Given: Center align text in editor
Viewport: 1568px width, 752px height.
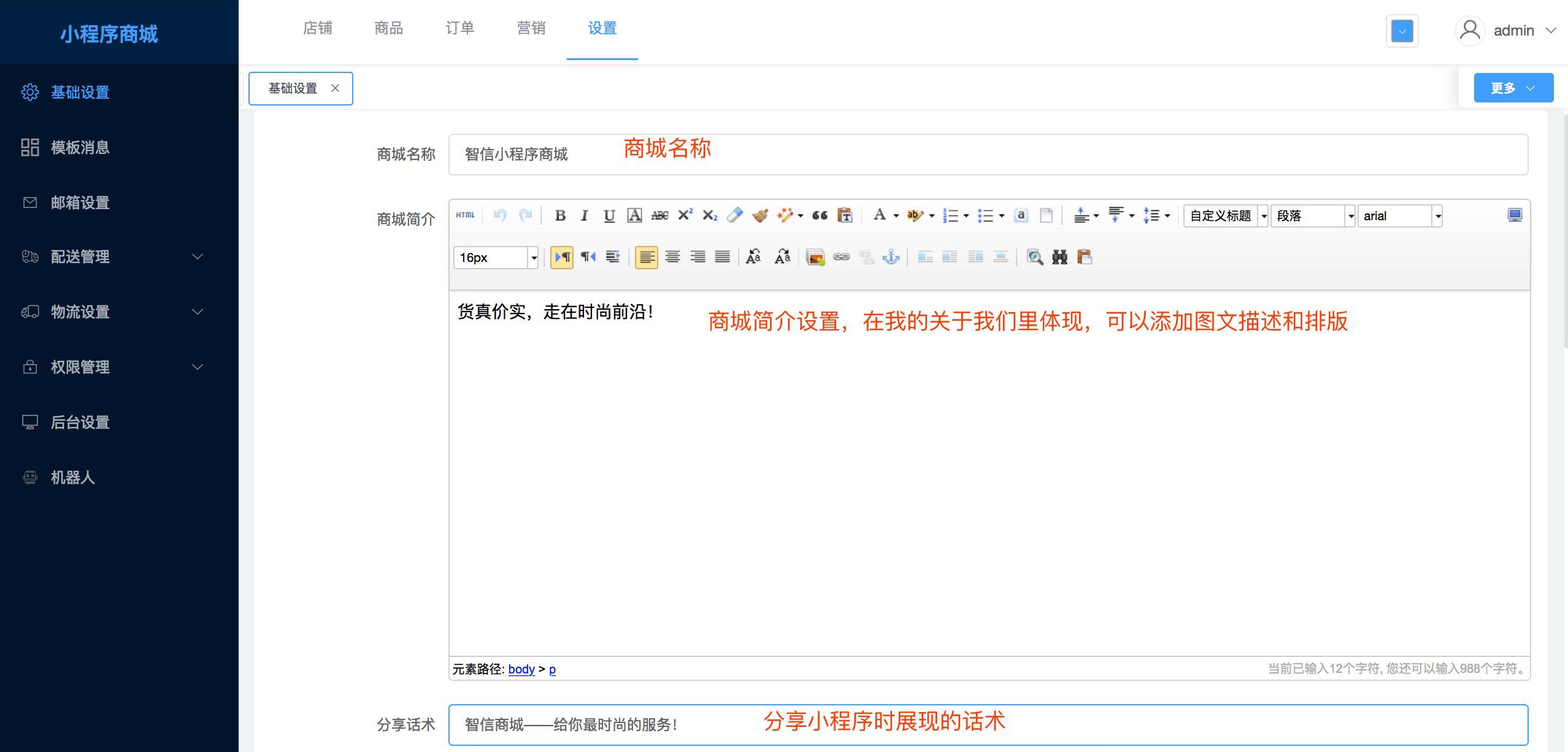Looking at the screenshot, I should (x=672, y=257).
